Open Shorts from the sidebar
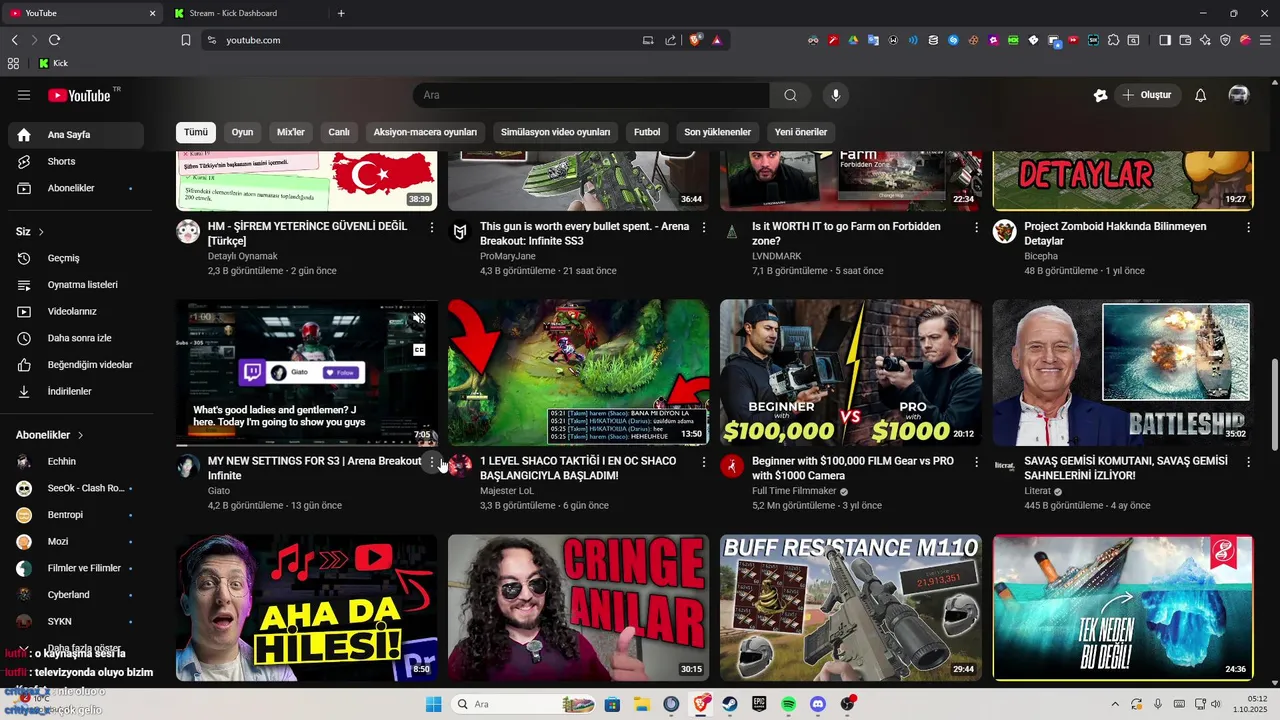The width and height of the screenshot is (1280, 720). [76, 161]
